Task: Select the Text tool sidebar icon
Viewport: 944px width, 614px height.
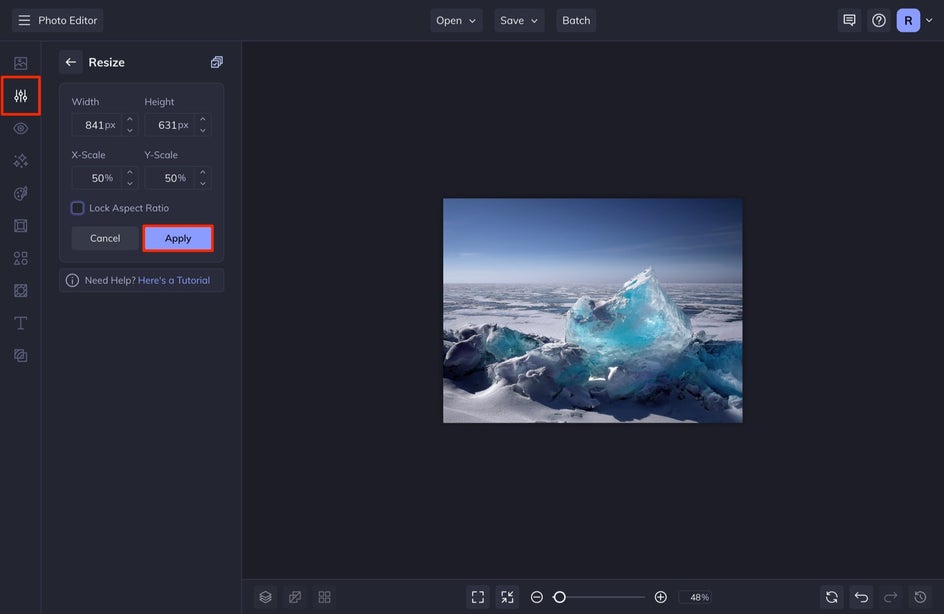Action: (20, 323)
